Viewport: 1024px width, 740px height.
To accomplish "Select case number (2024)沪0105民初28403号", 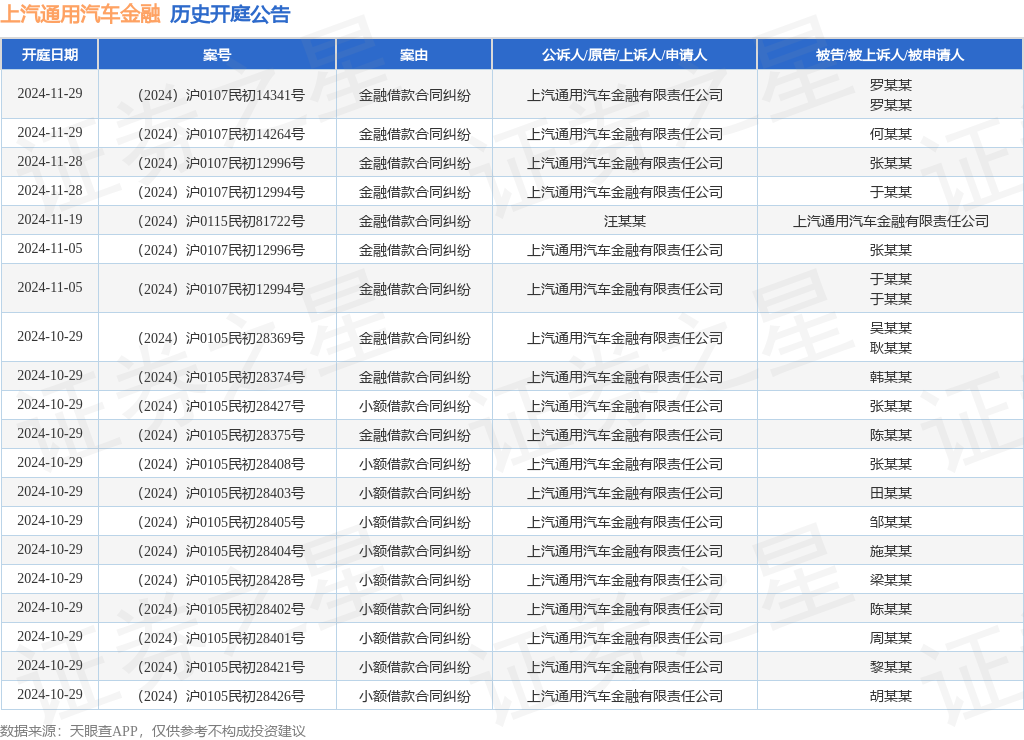I will [x=221, y=493].
